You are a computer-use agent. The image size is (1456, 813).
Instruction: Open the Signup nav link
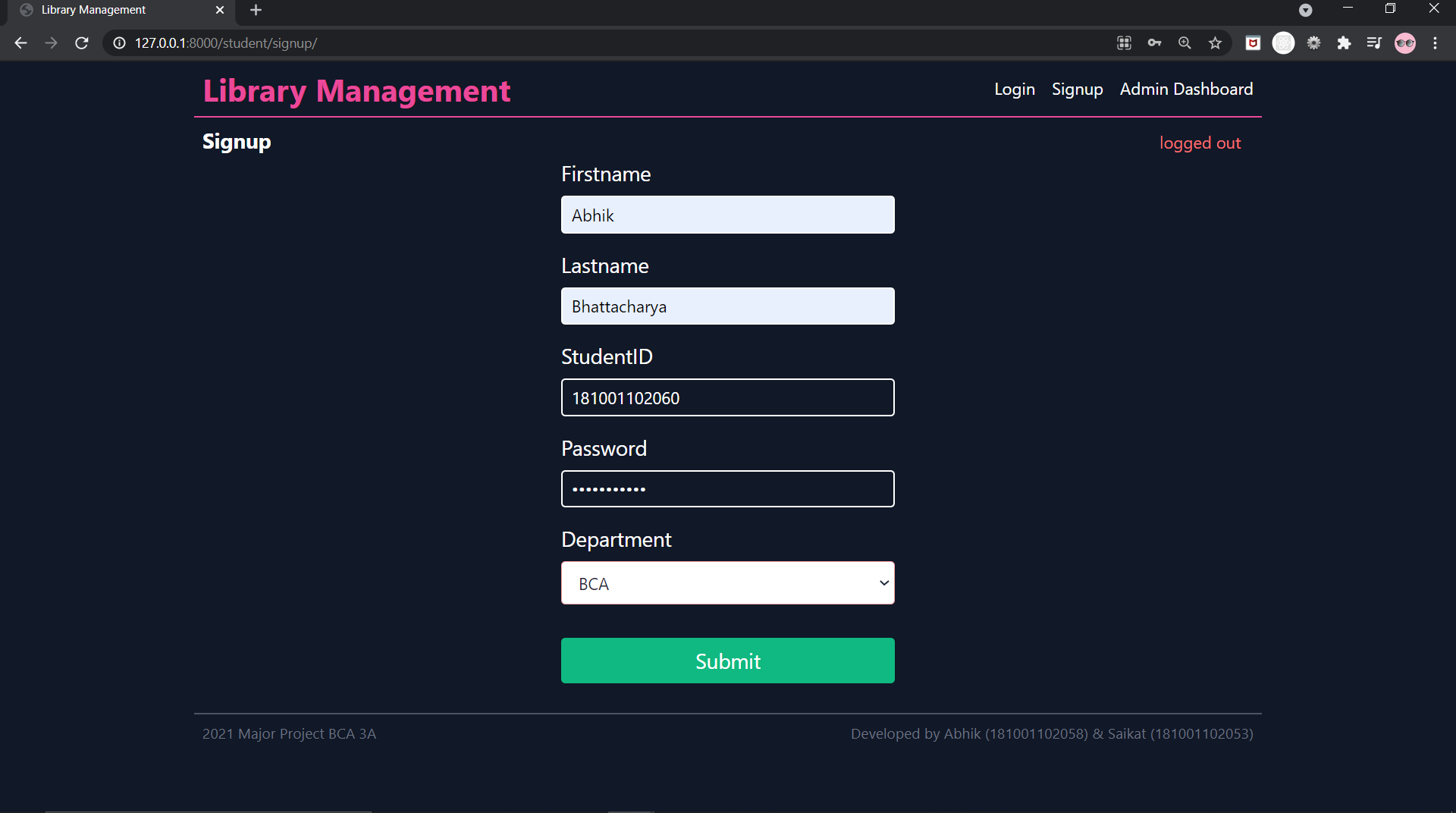(1077, 89)
